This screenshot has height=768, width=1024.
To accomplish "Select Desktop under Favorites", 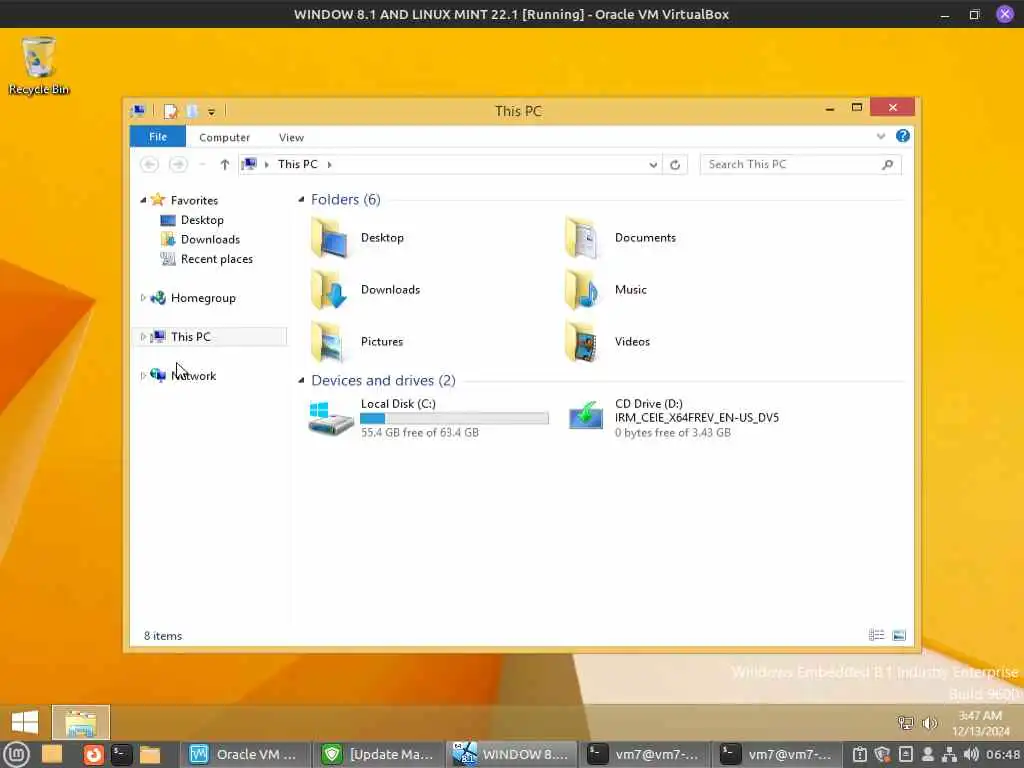I will (x=202, y=220).
